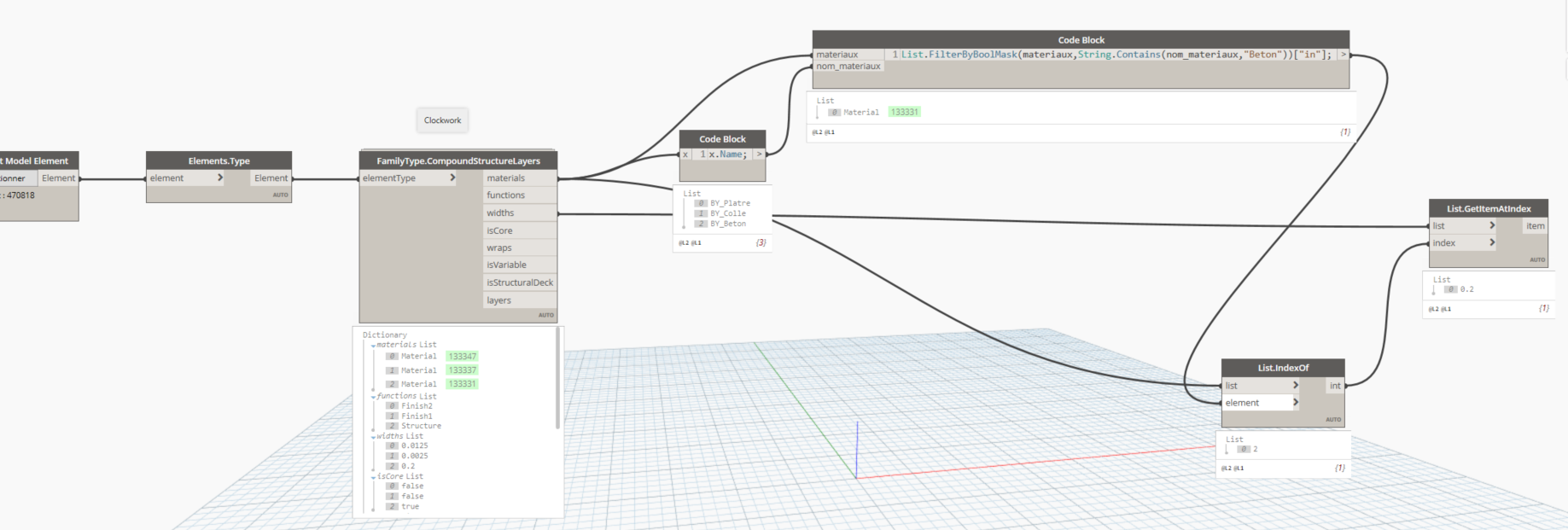1568x530 pixels.
Task: Collapse the functions list in Dictionary preview
Action: pos(373,397)
